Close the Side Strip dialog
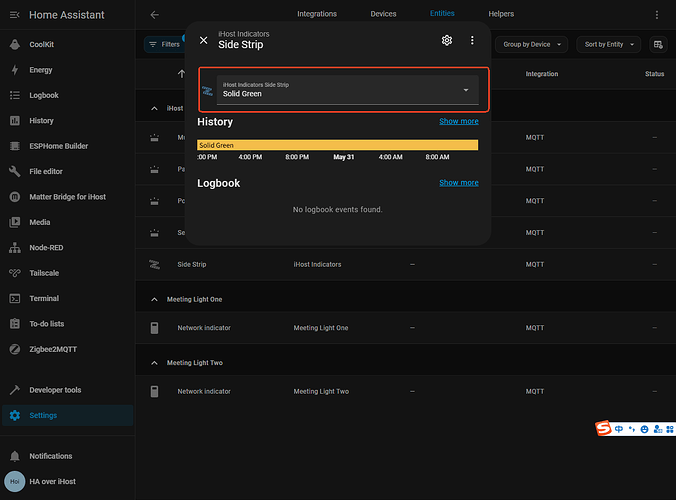This screenshot has height=500, width=676. 203,41
